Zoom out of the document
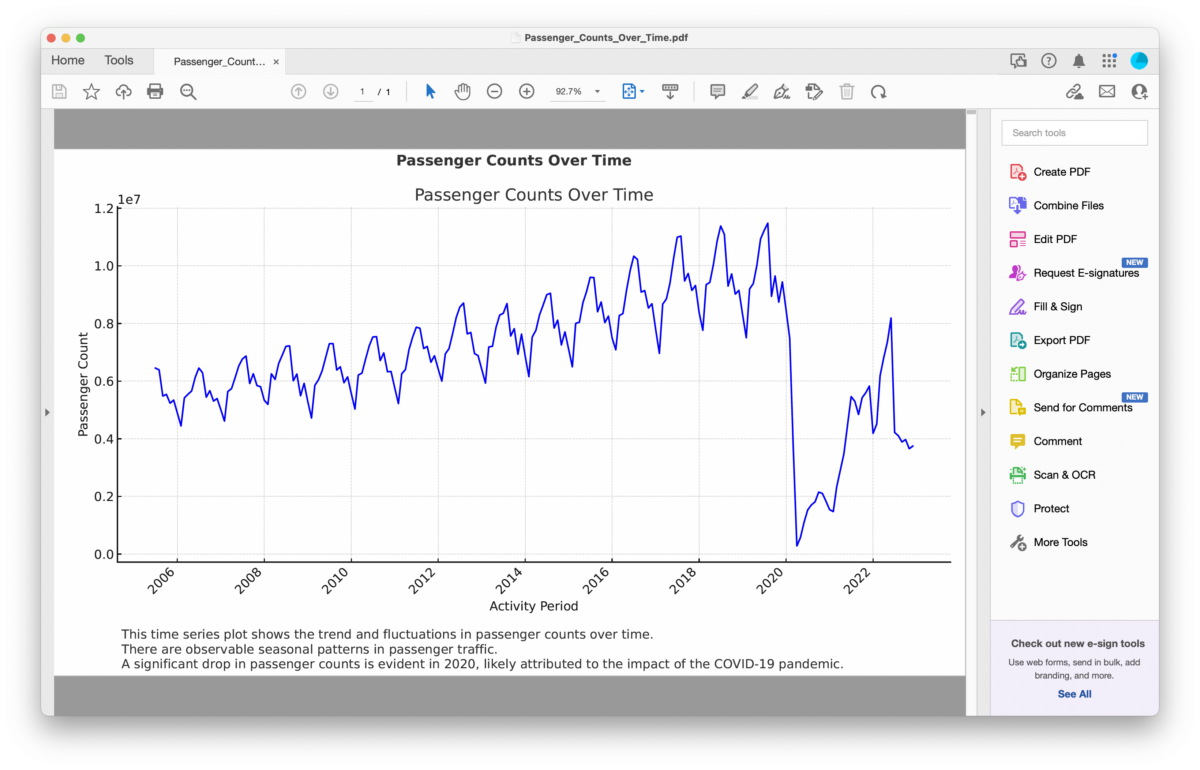The image size is (1200, 770). click(494, 91)
